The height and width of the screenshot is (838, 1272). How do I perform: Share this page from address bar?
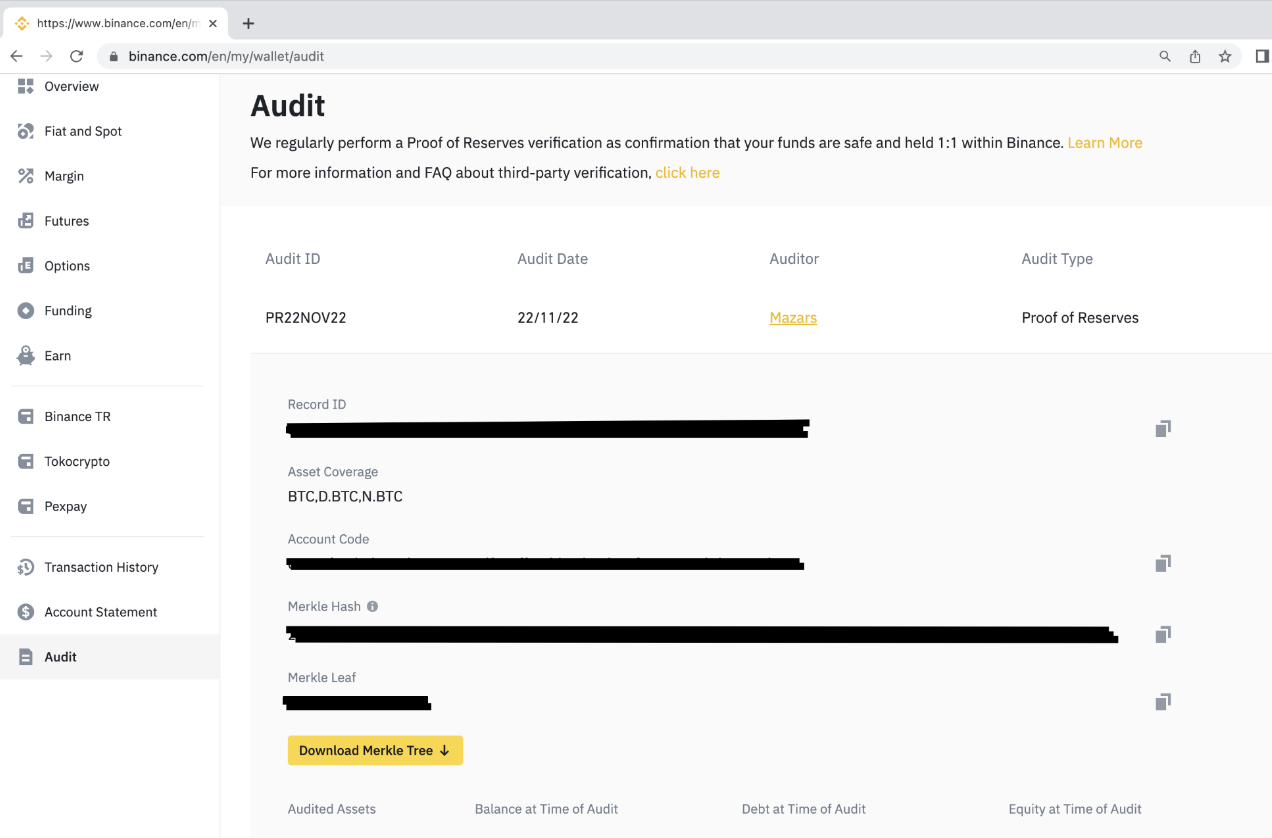[x=1195, y=57]
